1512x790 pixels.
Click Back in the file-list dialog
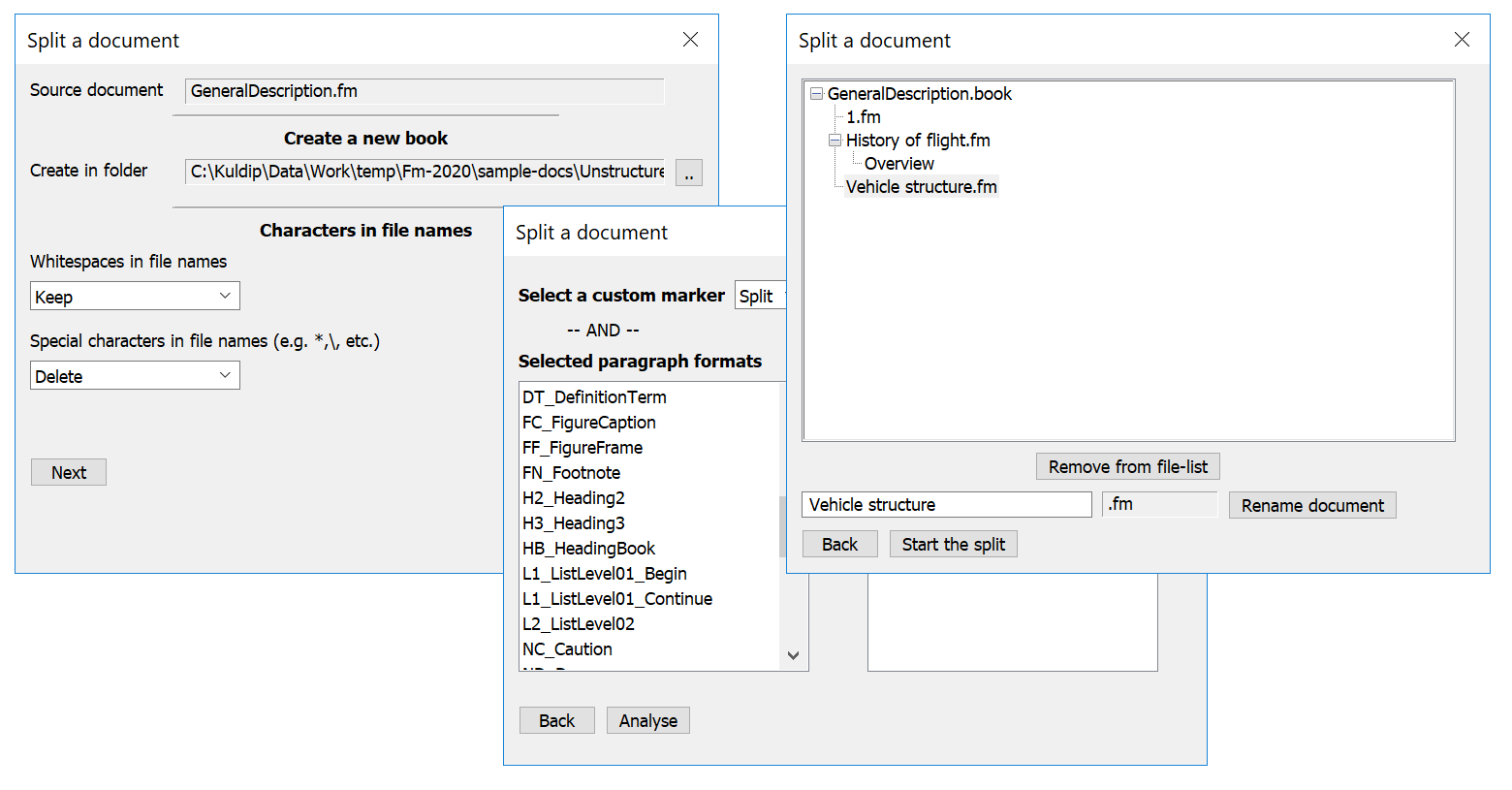(x=839, y=544)
